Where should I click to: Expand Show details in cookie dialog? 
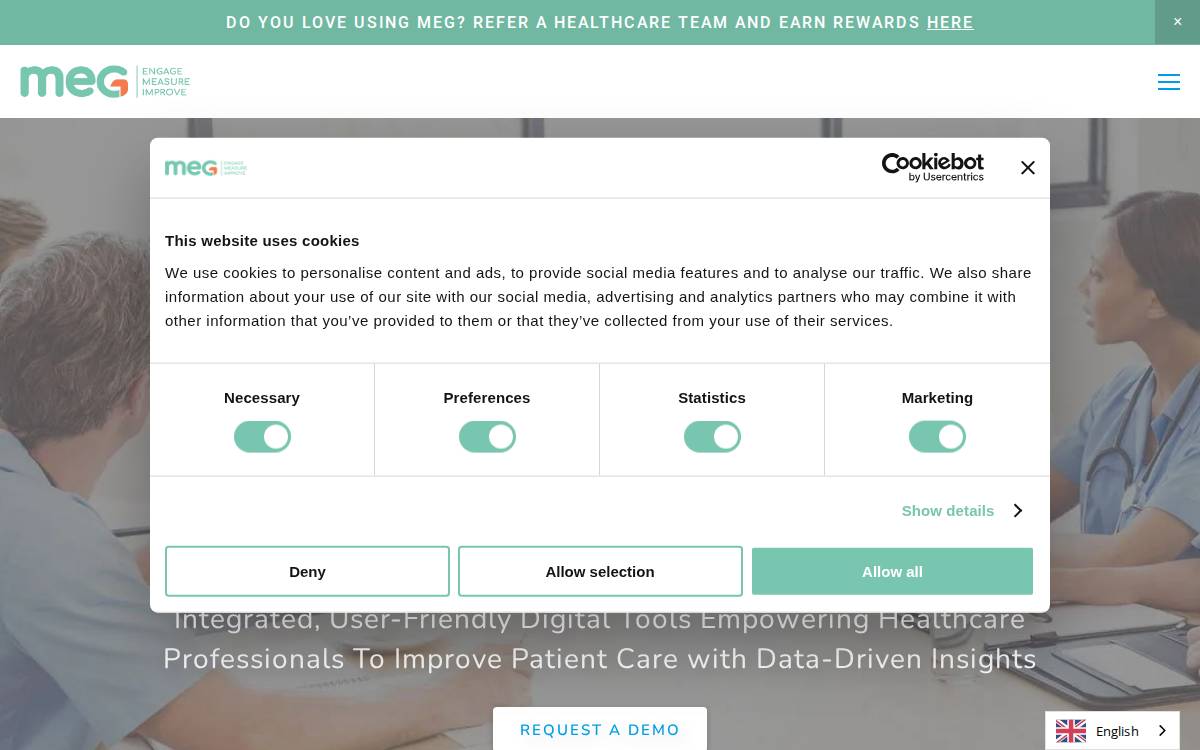(961, 510)
